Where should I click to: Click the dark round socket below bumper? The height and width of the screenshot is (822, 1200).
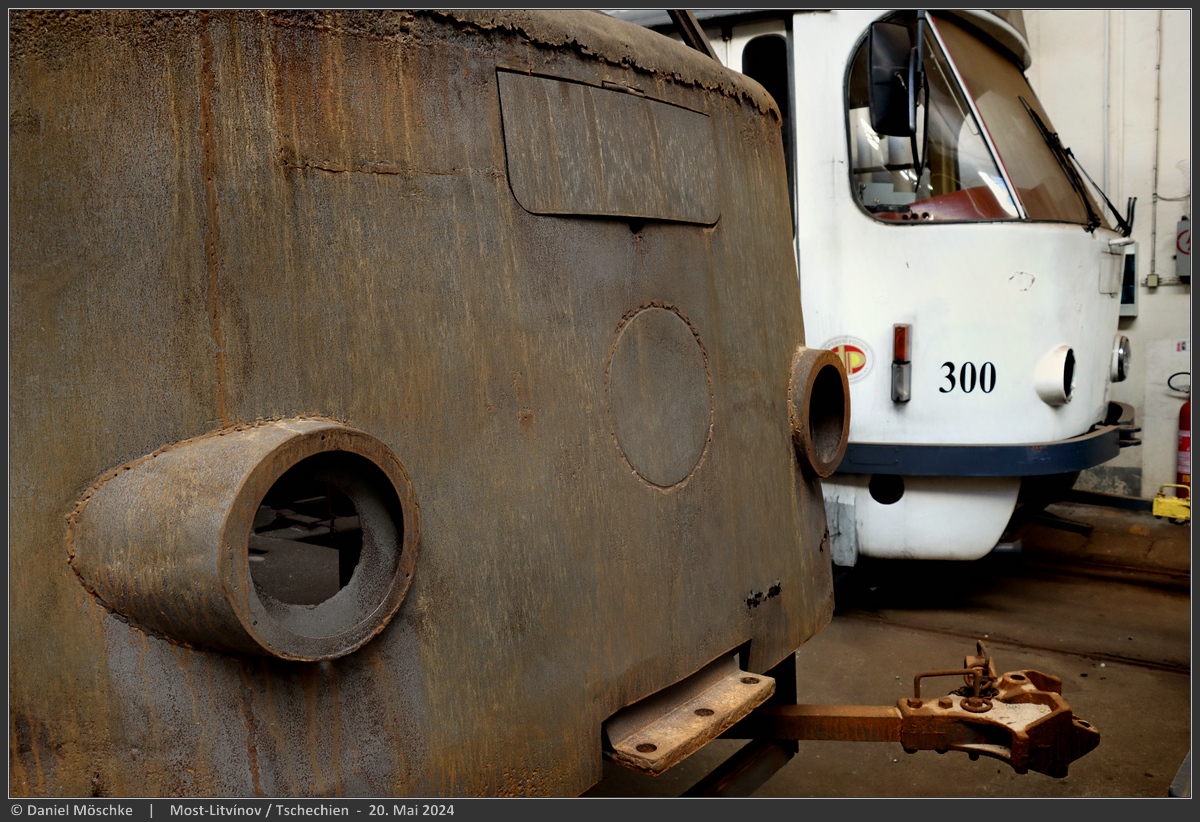(885, 488)
